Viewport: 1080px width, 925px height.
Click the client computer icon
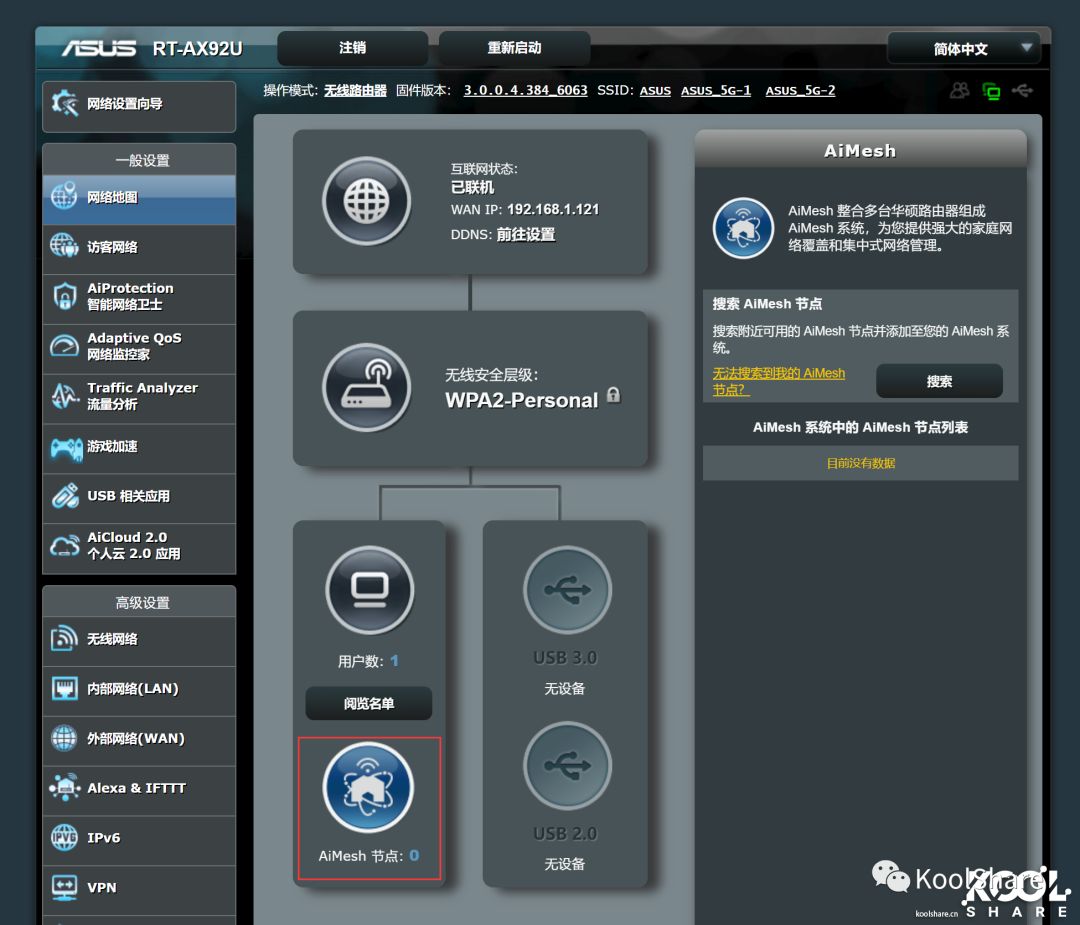click(370, 590)
